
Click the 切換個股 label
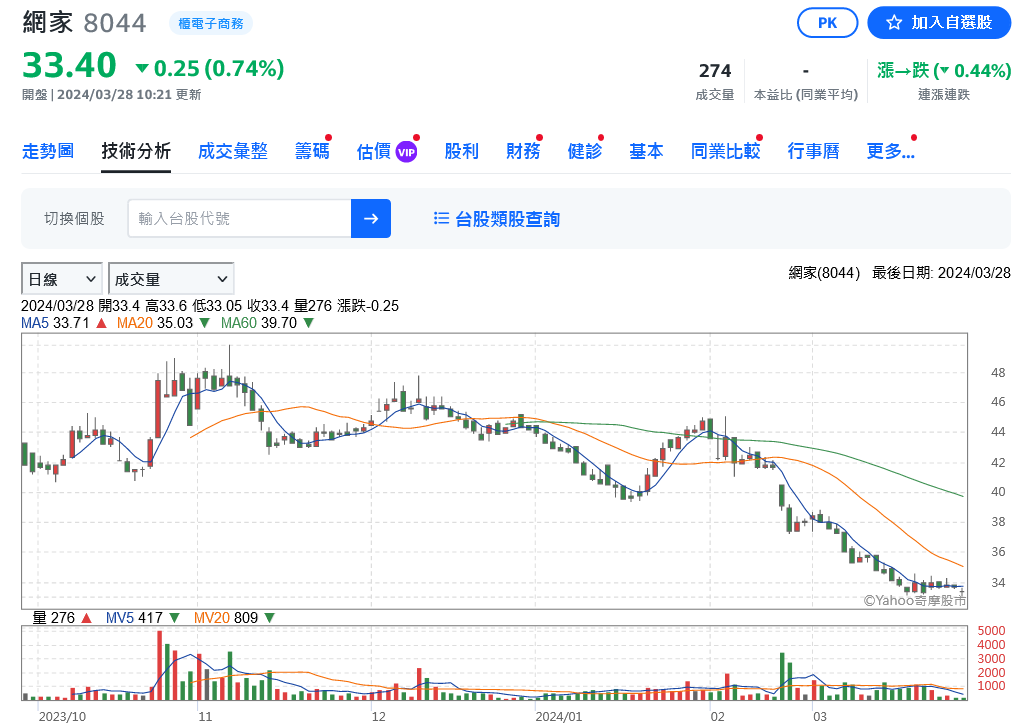(74, 218)
